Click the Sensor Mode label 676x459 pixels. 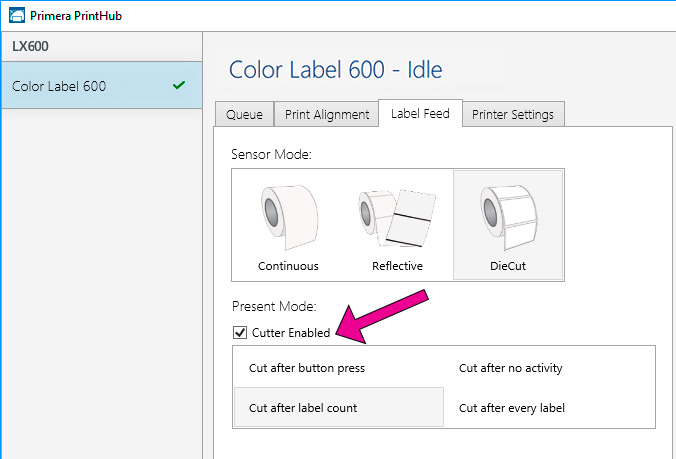pos(271,154)
